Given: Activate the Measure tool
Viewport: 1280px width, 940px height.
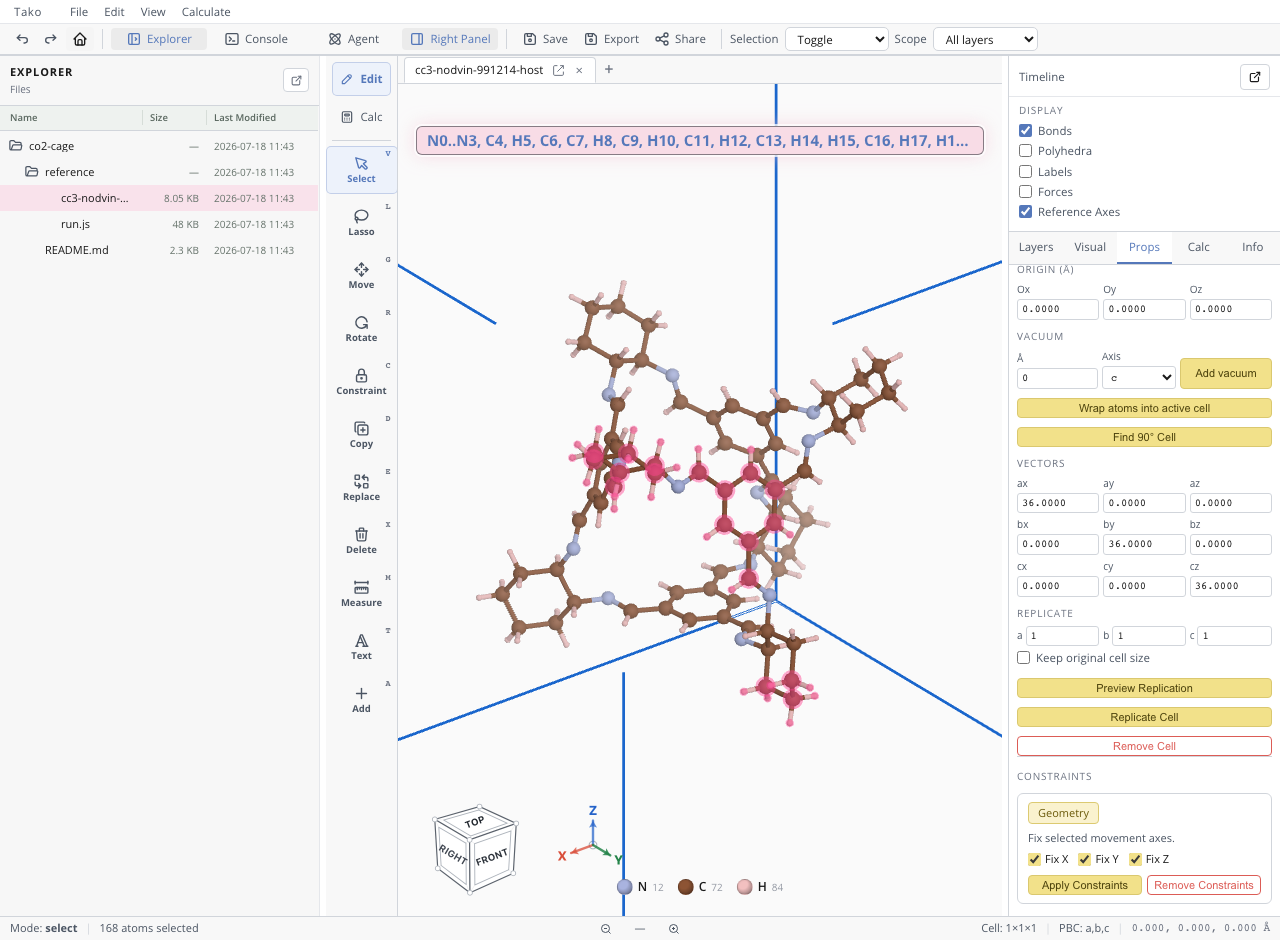Looking at the screenshot, I should 361,594.
